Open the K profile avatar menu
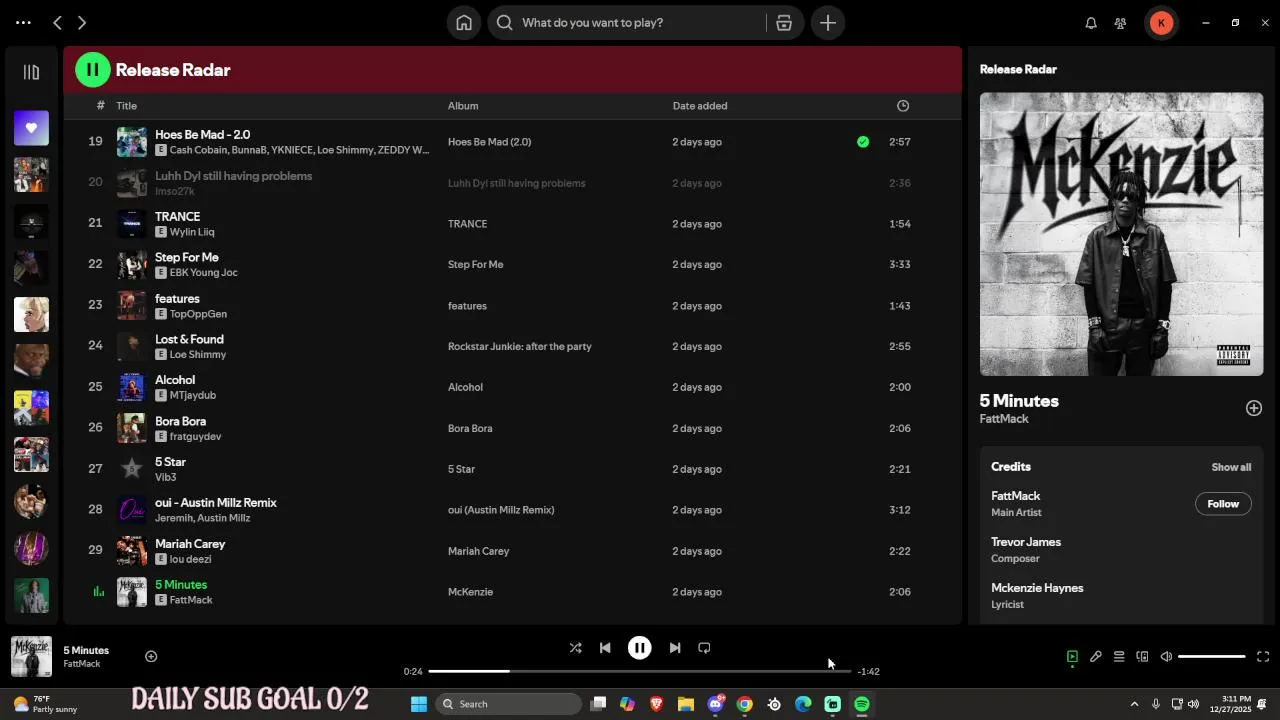1280x720 pixels. click(x=1161, y=23)
